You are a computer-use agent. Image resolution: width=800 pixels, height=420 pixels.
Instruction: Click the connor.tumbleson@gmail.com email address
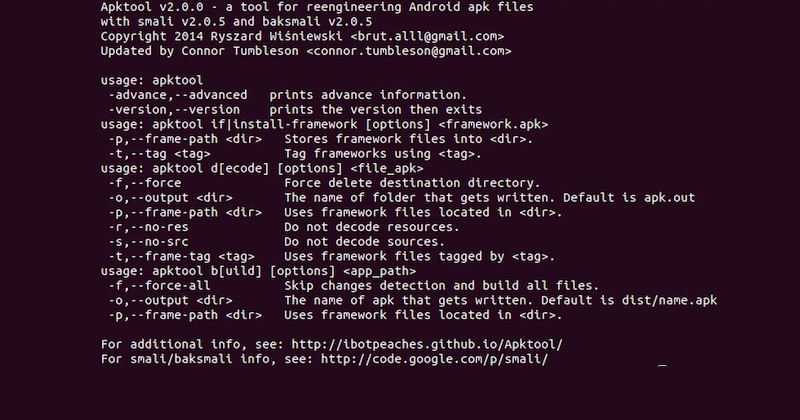point(409,51)
